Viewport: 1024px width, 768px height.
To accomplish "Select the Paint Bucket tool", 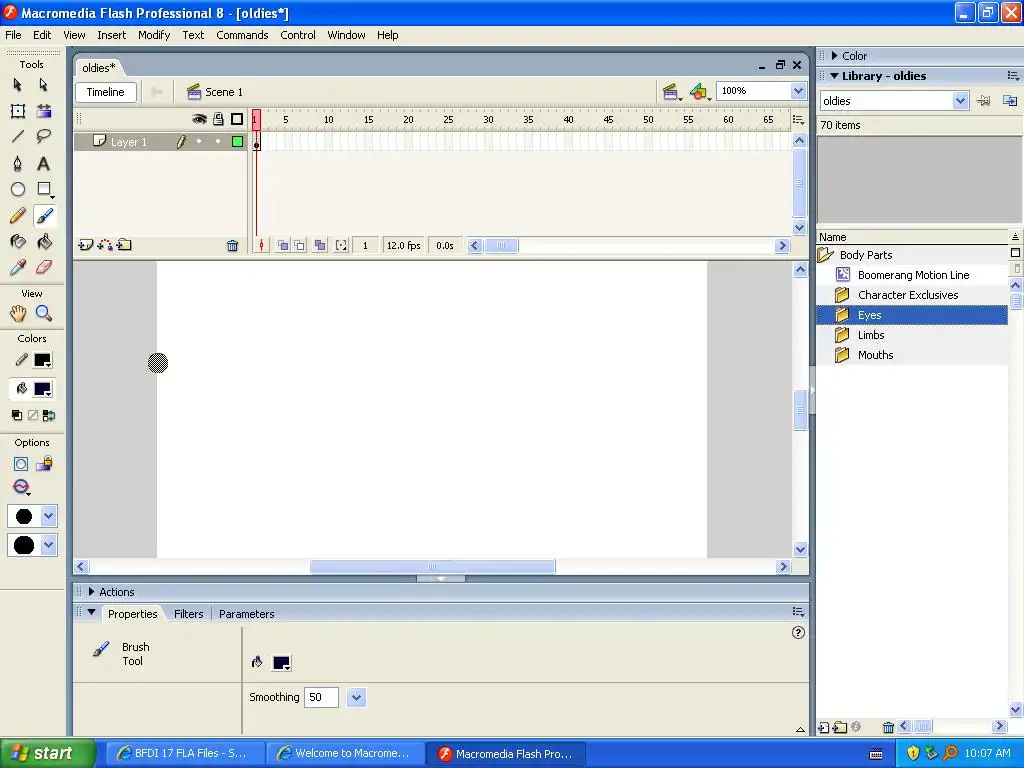I will point(44,242).
